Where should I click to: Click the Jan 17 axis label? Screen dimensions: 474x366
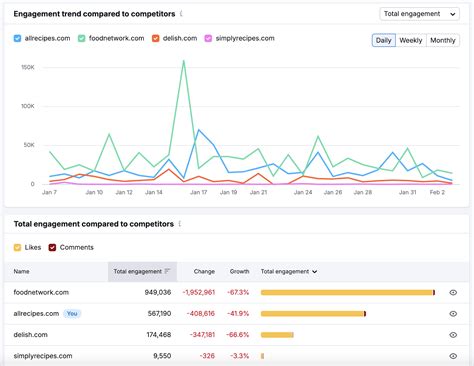(x=199, y=192)
